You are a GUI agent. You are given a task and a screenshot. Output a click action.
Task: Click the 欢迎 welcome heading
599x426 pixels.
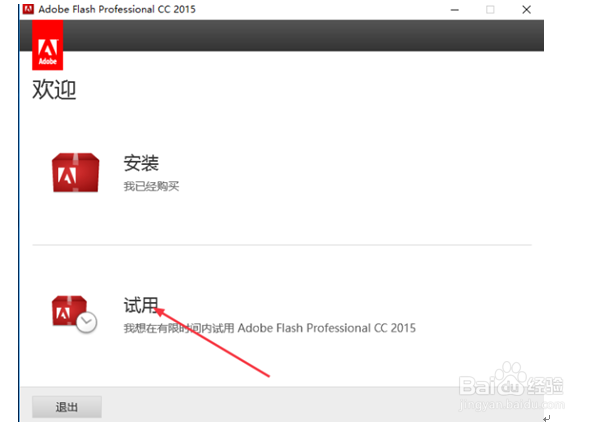[54, 90]
